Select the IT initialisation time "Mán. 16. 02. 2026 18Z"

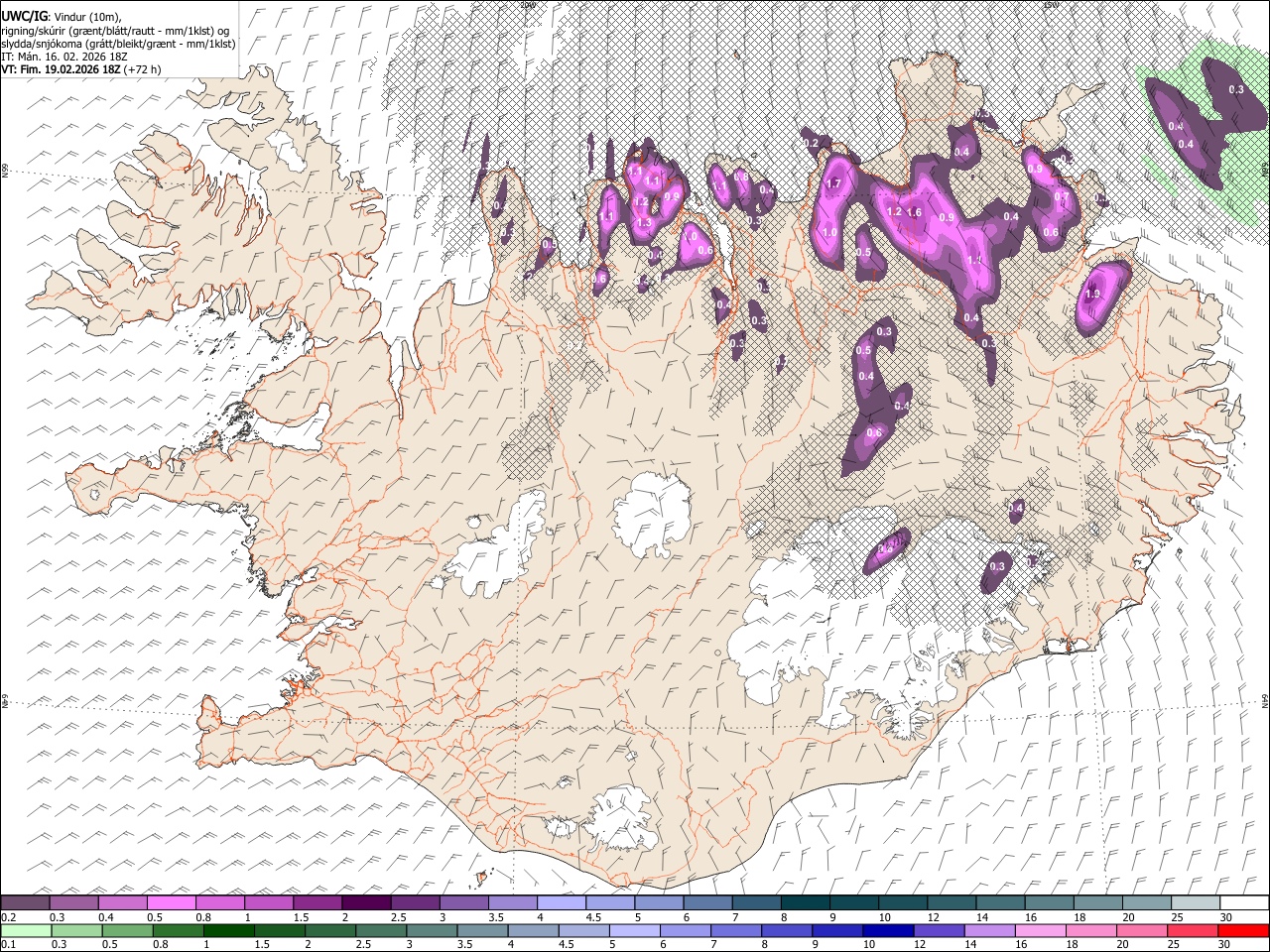[73, 57]
